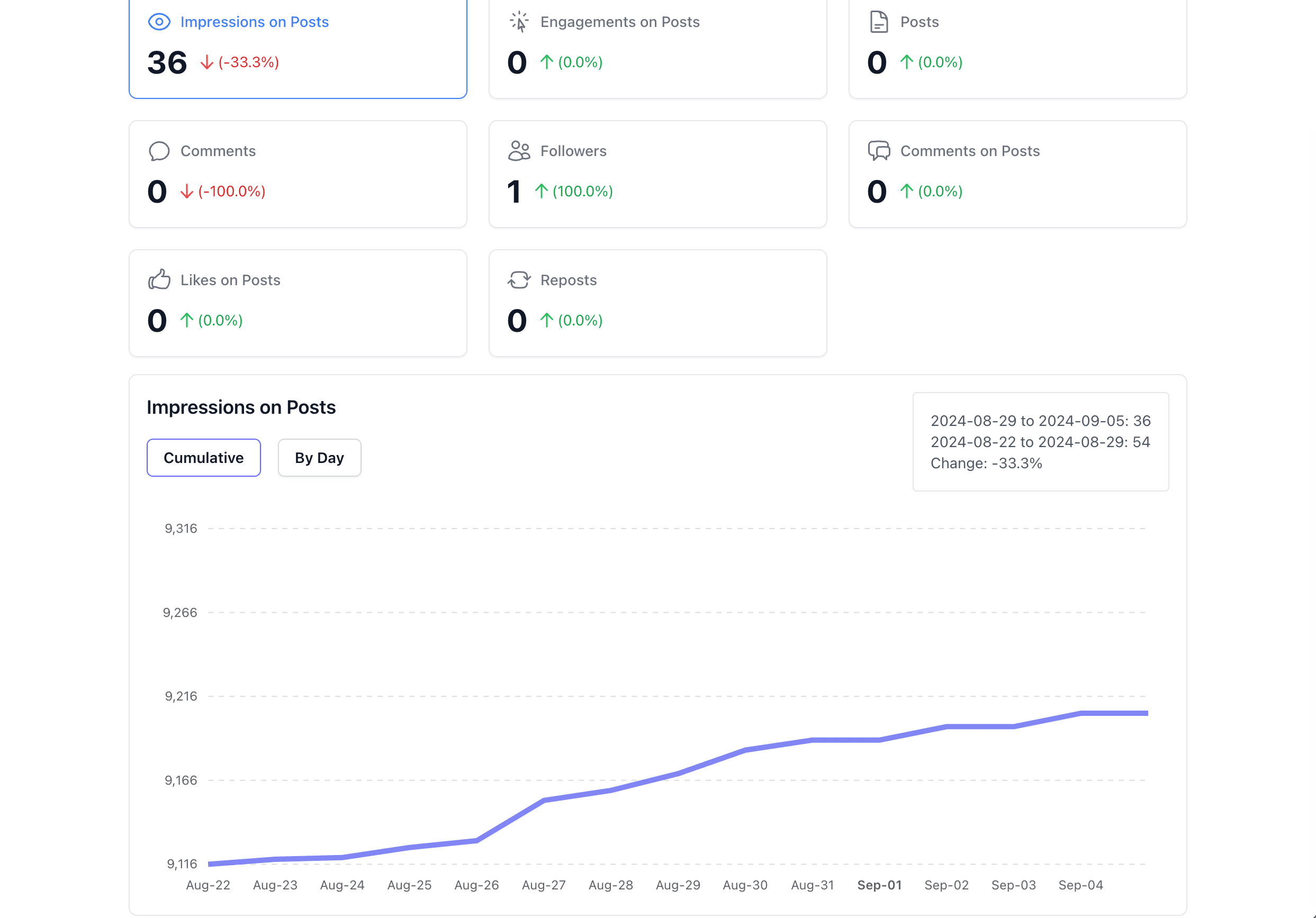Select the Followers metric card label

[573, 151]
